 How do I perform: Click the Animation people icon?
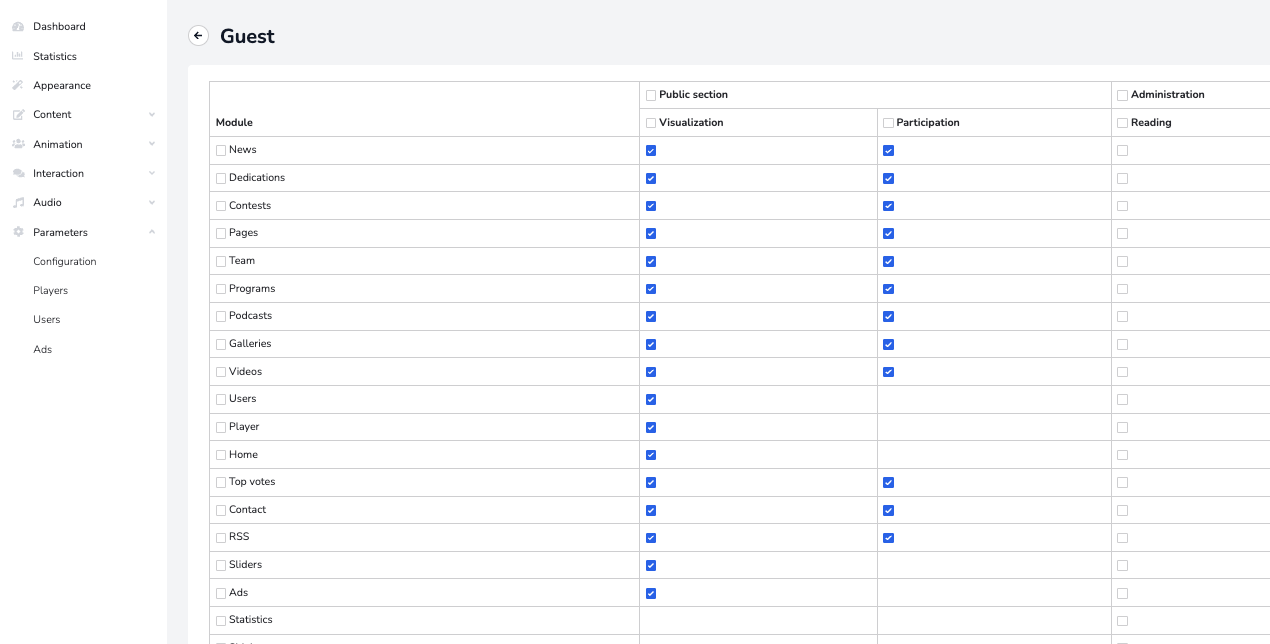point(18,144)
